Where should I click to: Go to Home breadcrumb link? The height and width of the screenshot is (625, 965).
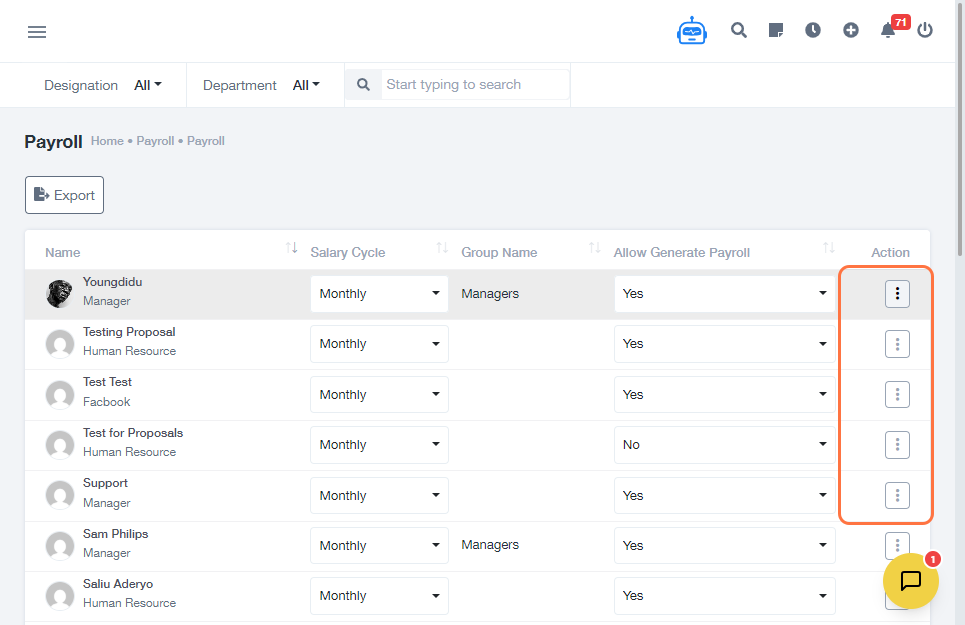click(107, 141)
